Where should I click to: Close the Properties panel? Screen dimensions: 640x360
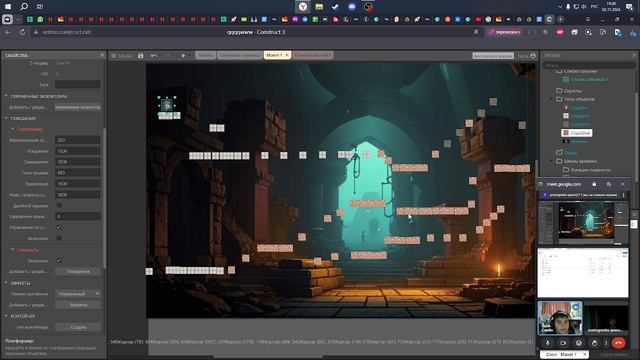(x=102, y=55)
